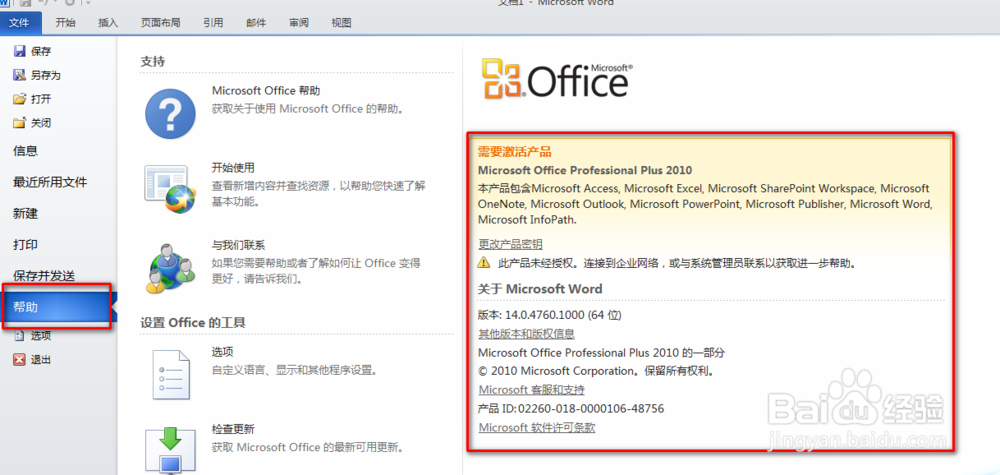
Task: Click the 关于 Microsoft Word heading
Action: click(x=540, y=289)
